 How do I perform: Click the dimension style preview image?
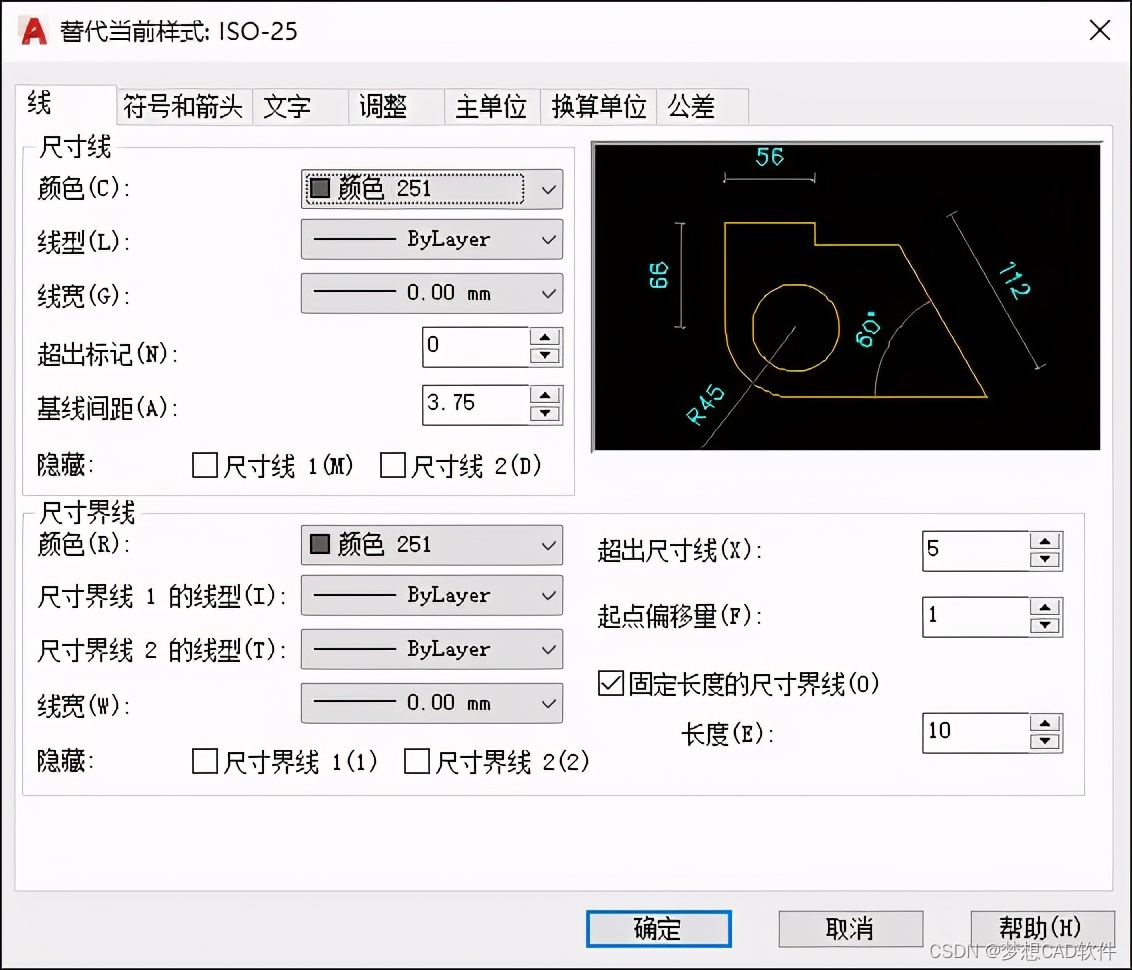pos(847,297)
